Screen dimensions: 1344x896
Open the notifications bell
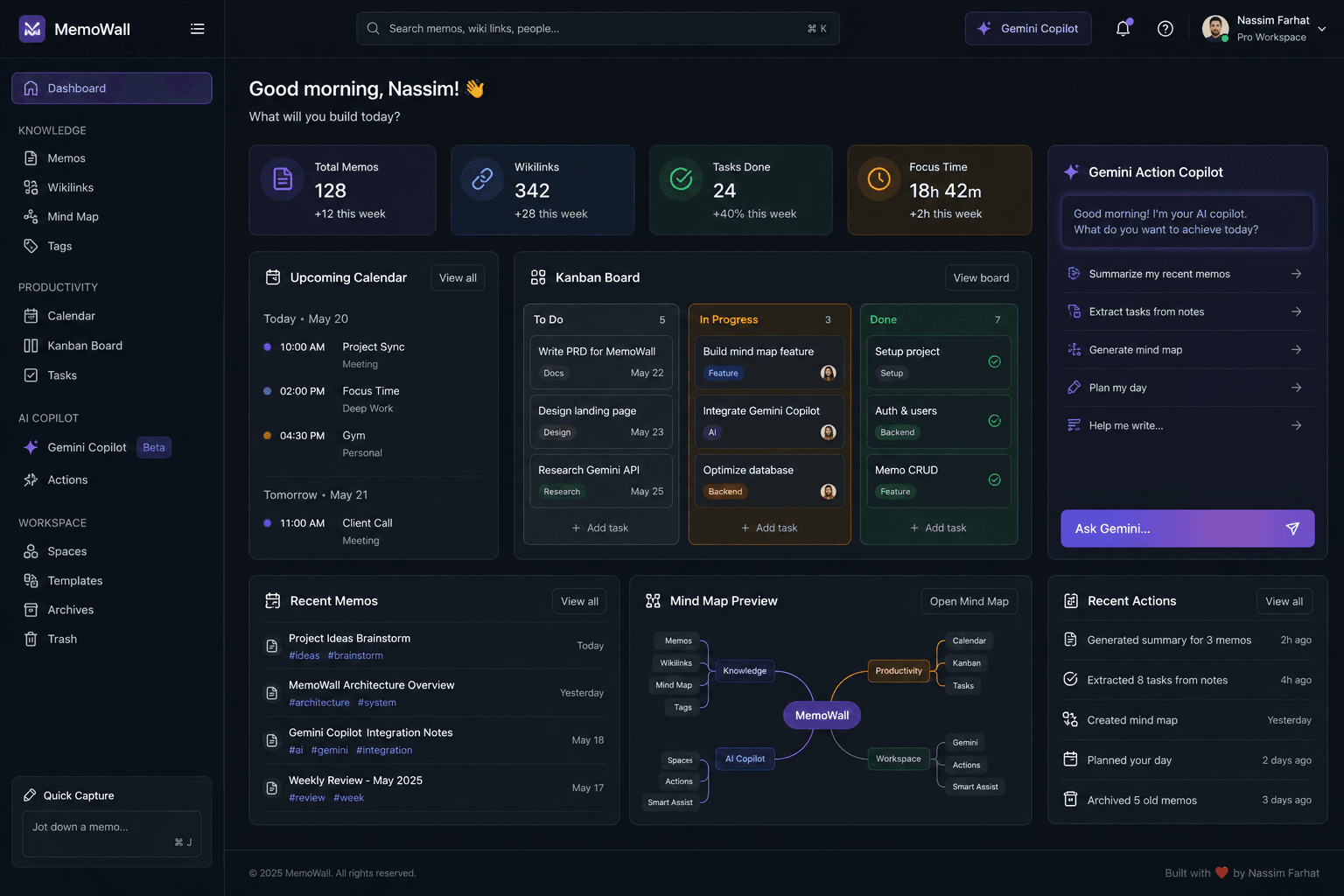click(x=1123, y=28)
